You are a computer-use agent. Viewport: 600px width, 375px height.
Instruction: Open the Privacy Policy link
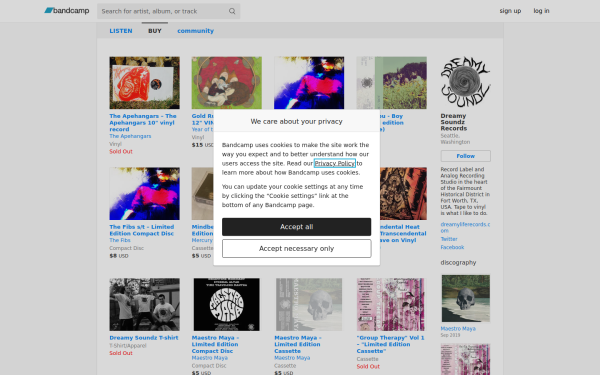pyautogui.click(x=334, y=163)
